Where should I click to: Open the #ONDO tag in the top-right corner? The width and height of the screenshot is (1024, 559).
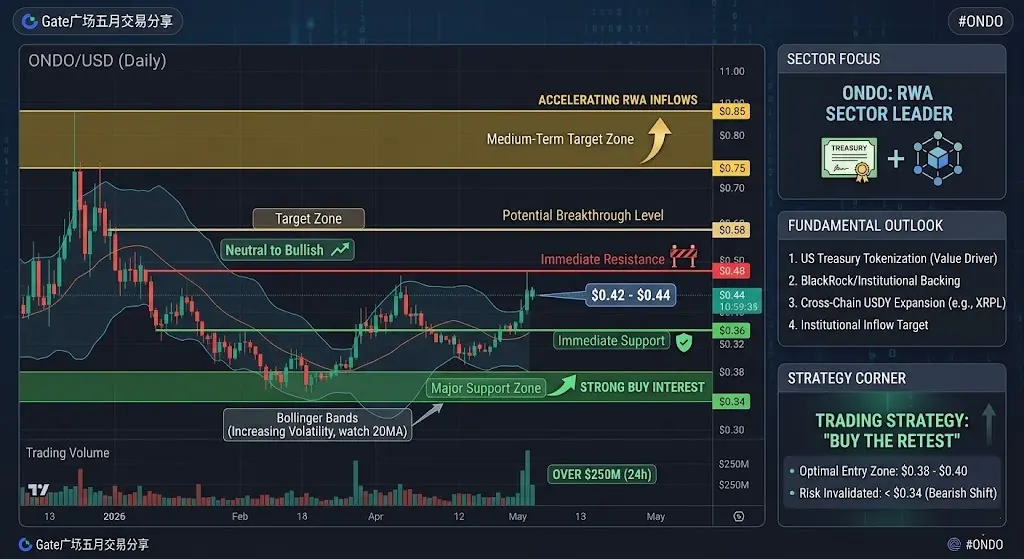pos(980,22)
